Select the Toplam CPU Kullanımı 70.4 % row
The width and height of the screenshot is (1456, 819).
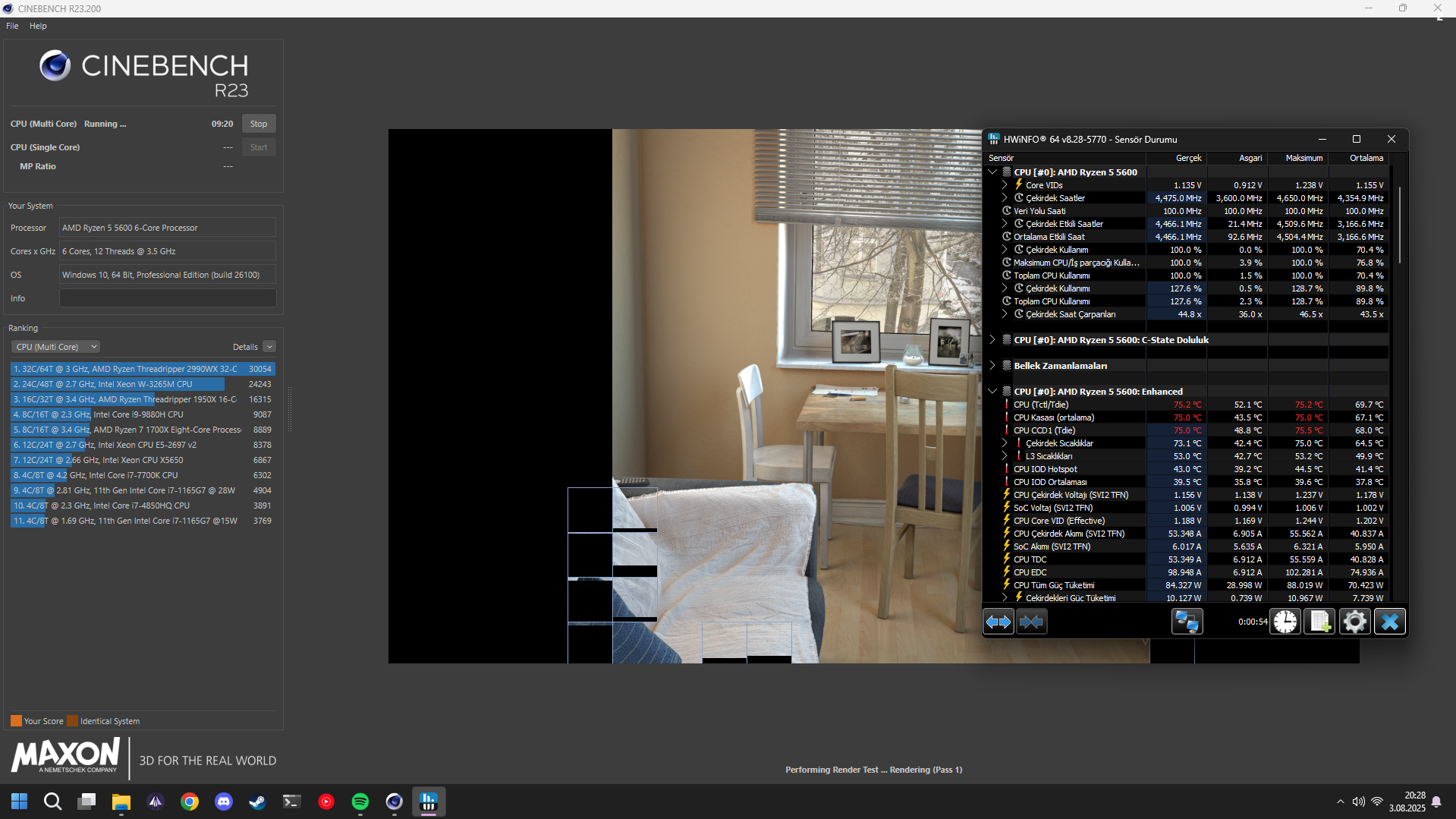(x=1187, y=276)
